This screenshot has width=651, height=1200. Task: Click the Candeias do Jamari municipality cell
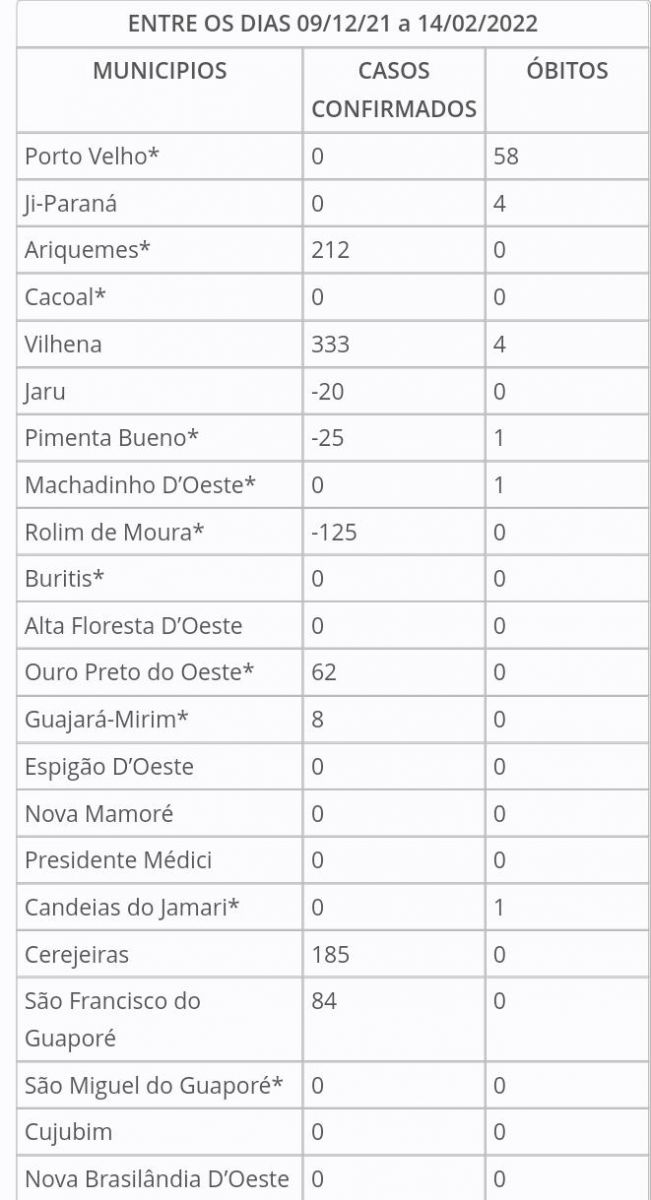coord(132,907)
